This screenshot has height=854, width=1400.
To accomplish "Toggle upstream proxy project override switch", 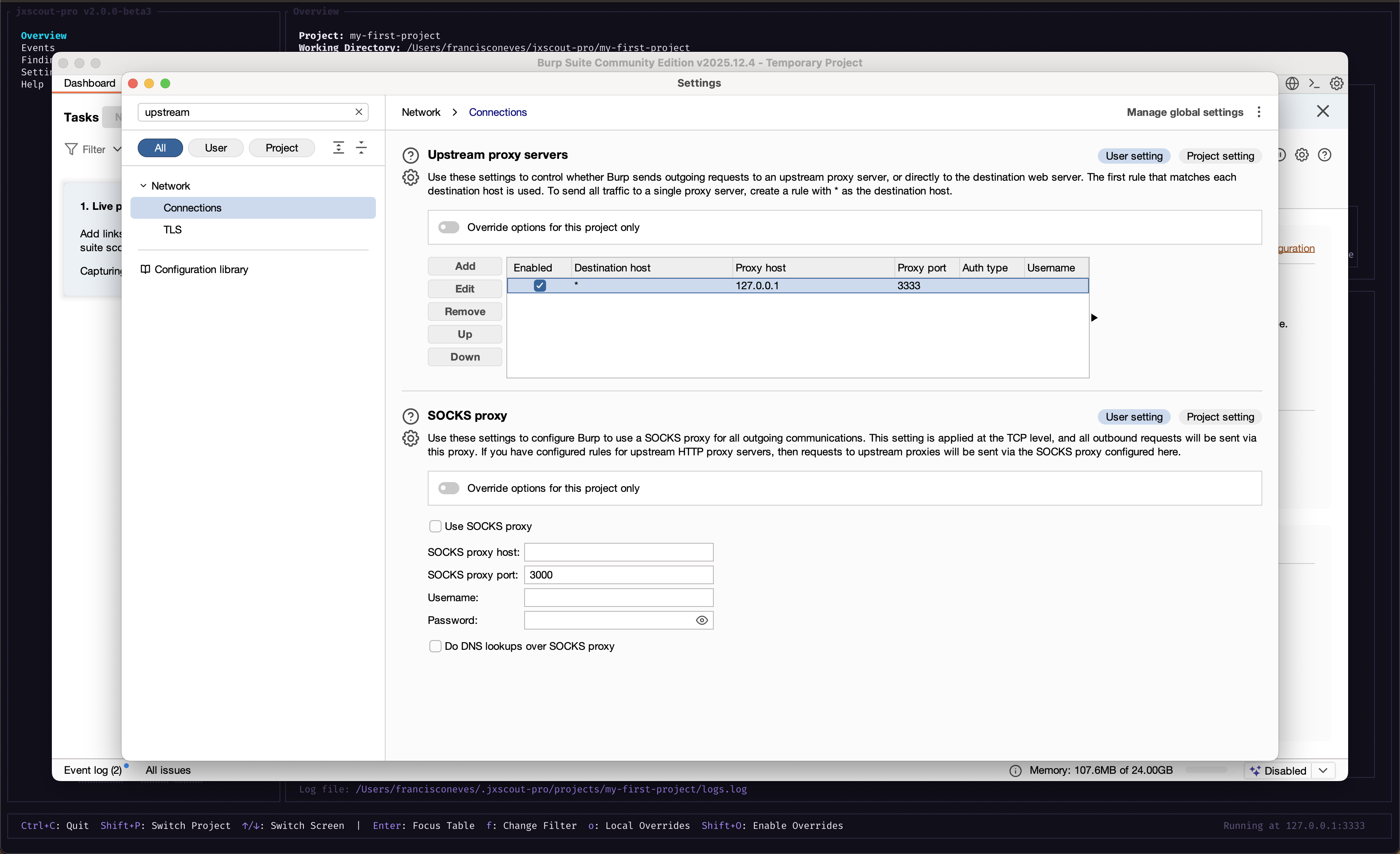I will point(448,227).
